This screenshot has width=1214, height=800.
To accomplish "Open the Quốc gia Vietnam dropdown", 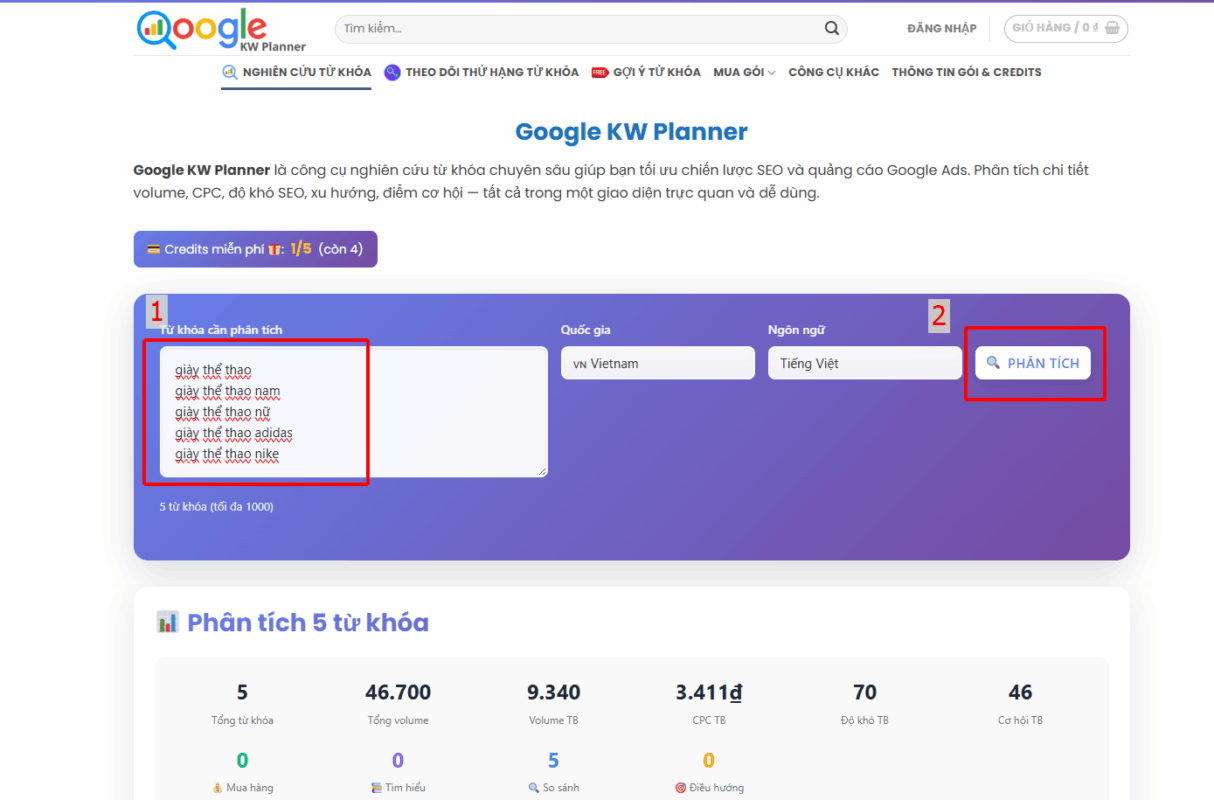I will point(657,362).
